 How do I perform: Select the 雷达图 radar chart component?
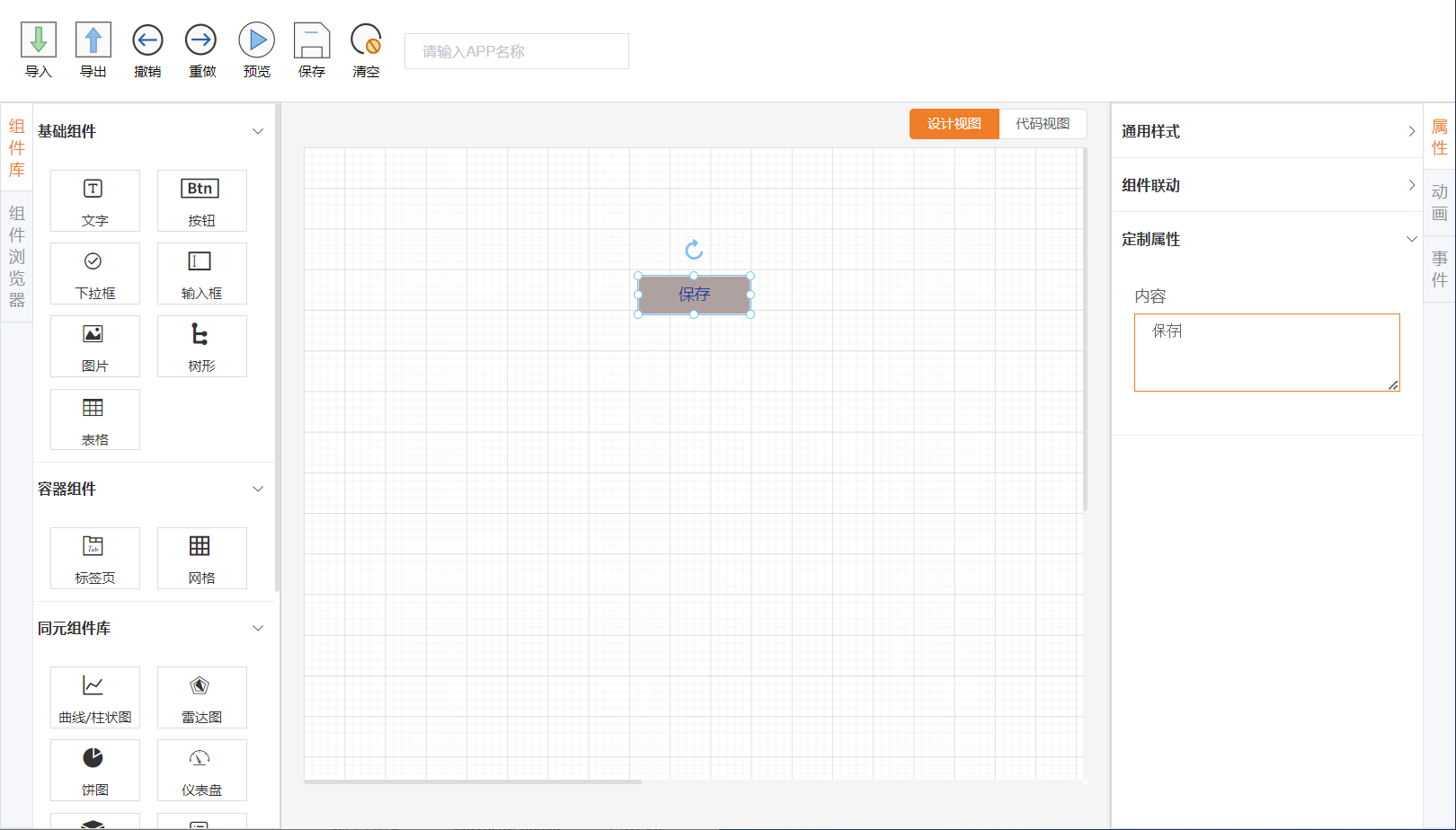click(202, 697)
